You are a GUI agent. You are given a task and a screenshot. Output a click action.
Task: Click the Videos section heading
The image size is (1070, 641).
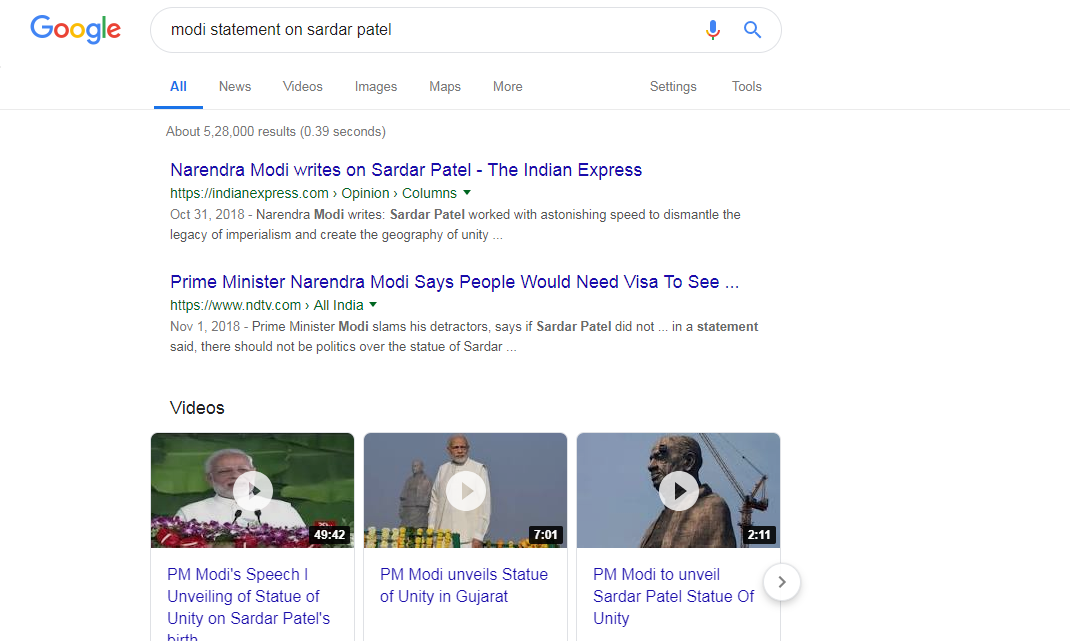tap(197, 408)
